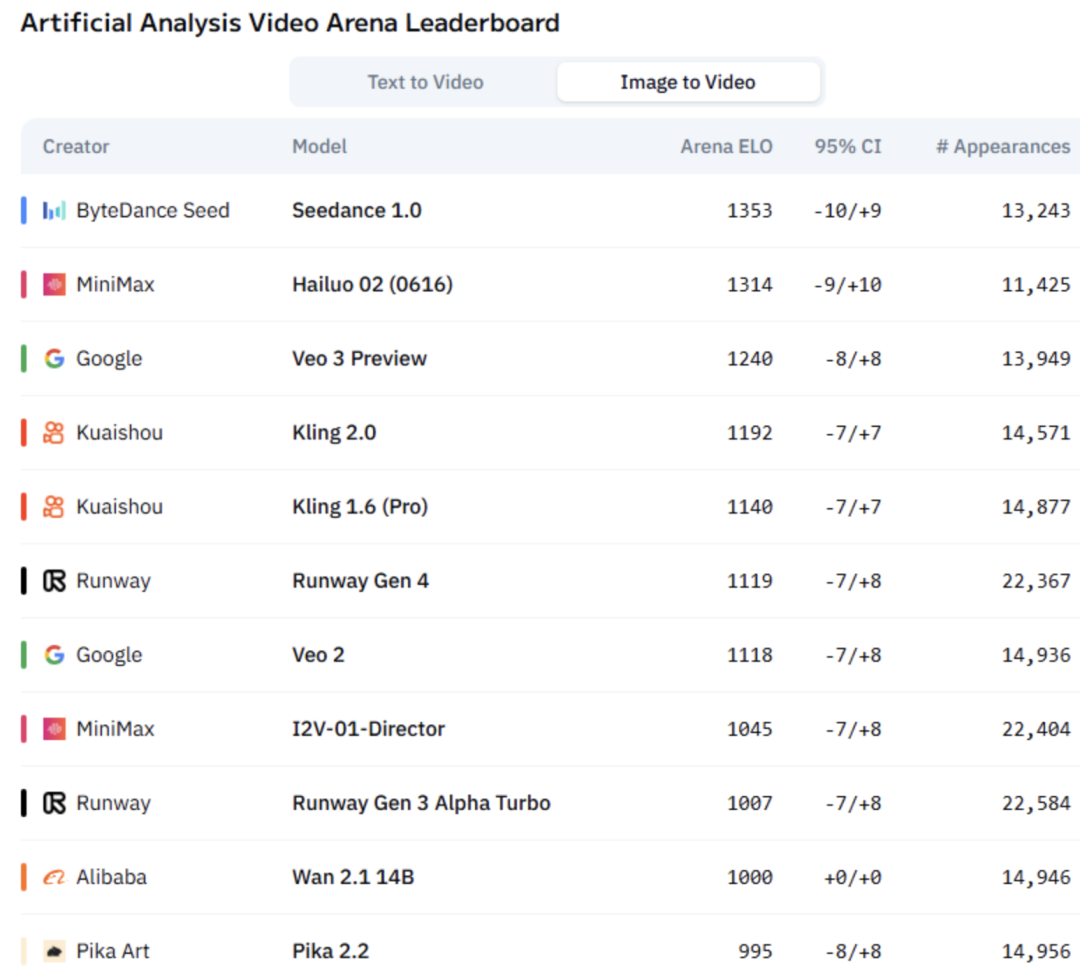
Task: Click the Arena ELO value 1140
Action: [x=750, y=506]
